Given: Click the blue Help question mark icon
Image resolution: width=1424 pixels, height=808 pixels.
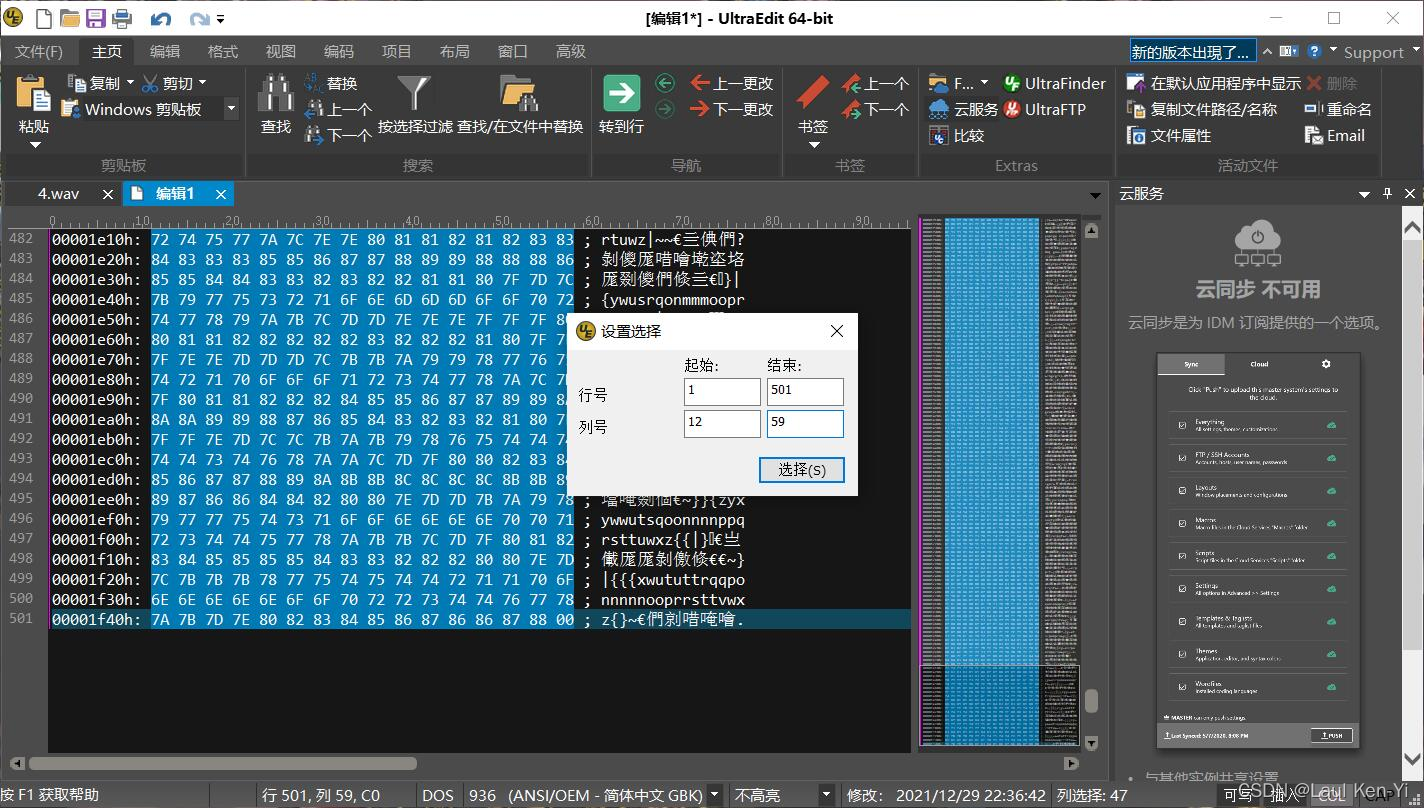Looking at the screenshot, I should click(x=1314, y=51).
